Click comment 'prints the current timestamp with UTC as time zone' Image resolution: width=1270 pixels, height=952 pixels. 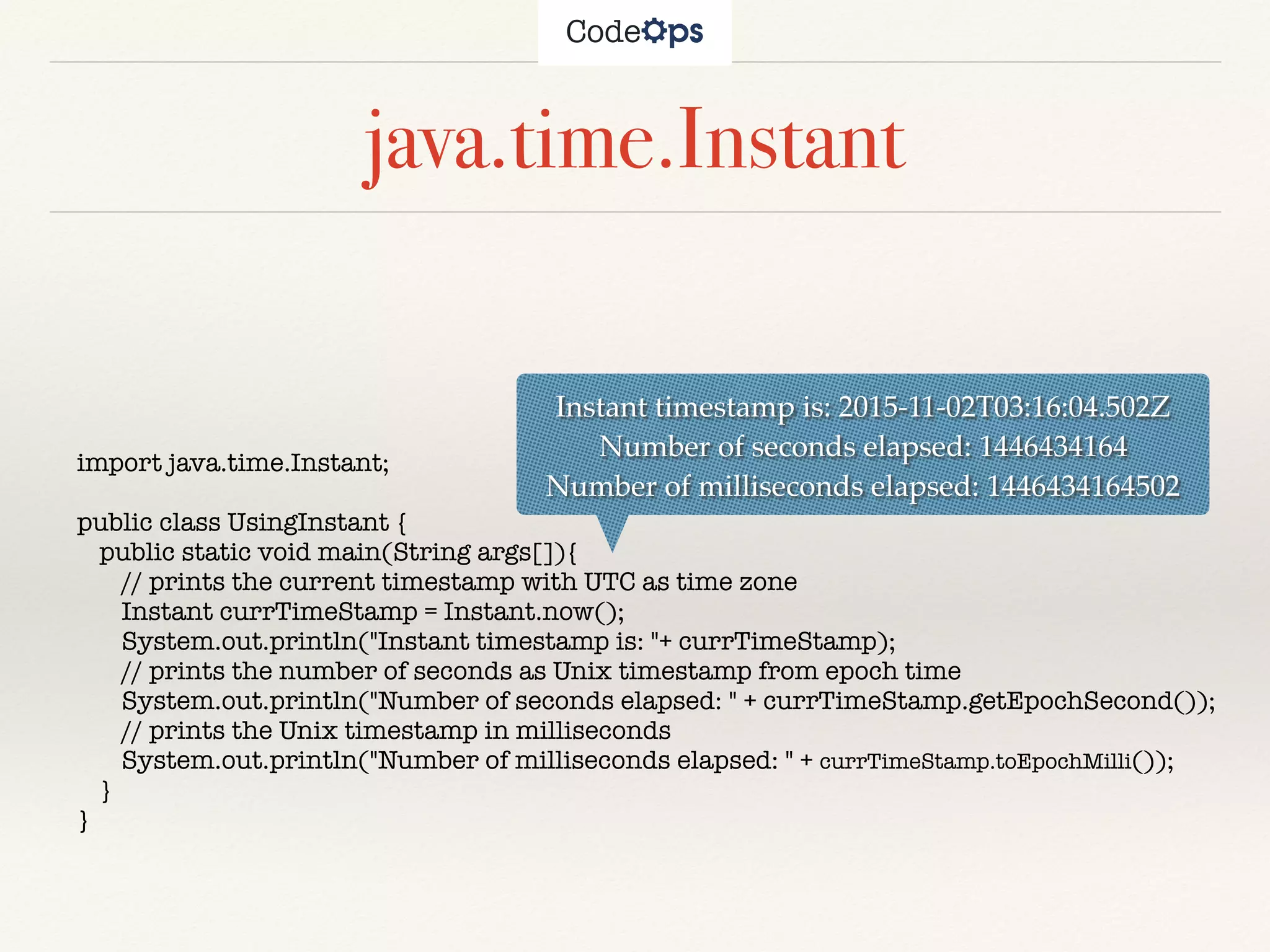click(459, 582)
